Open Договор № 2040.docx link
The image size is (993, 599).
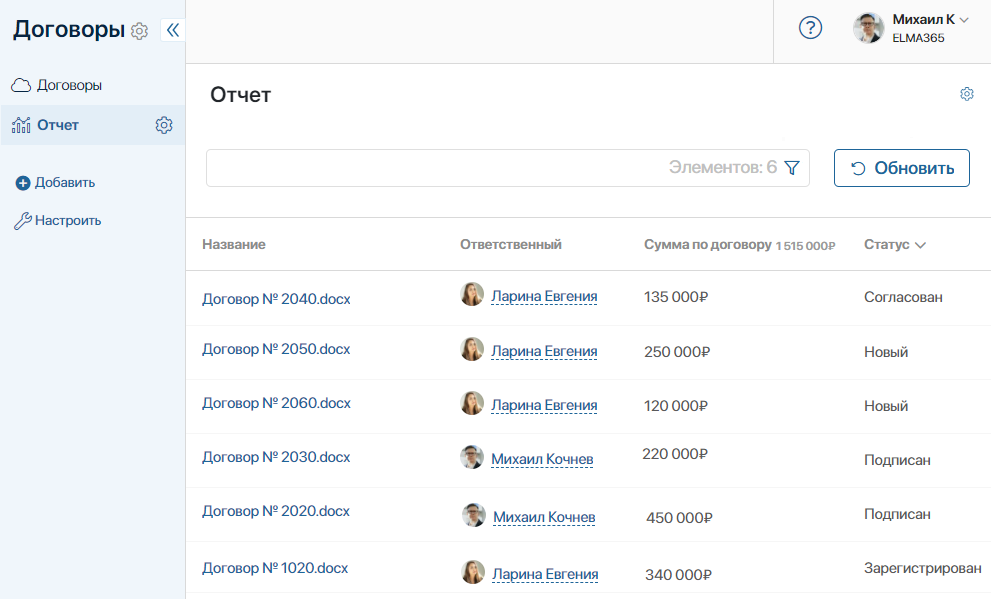pyautogui.click(x=276, y=299)
